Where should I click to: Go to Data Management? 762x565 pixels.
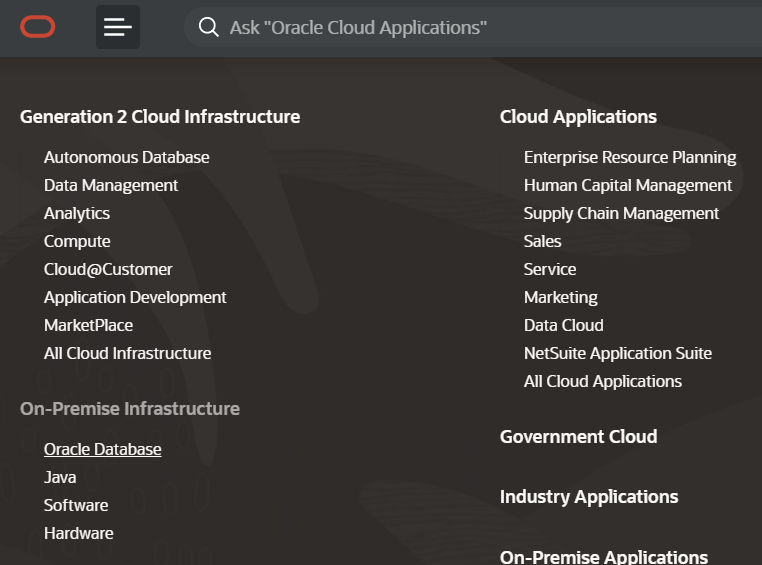[111, 186]
